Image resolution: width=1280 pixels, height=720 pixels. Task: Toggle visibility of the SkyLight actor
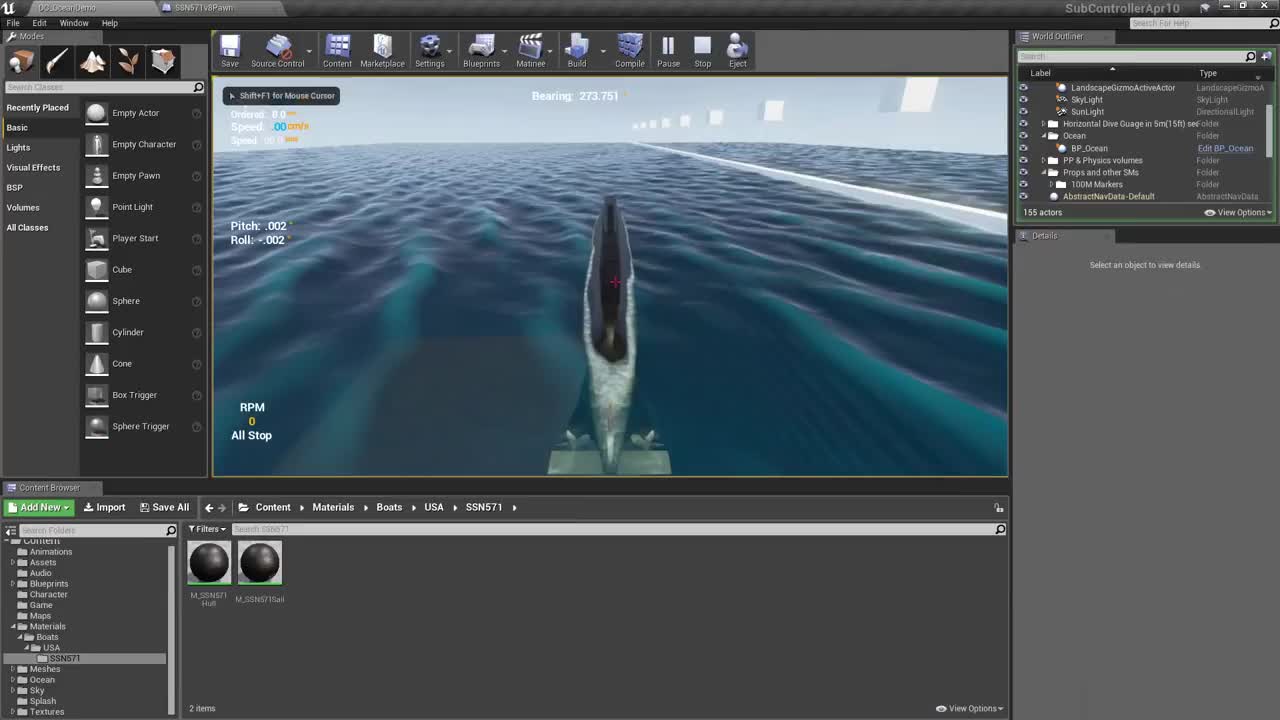pos(1022,99)
